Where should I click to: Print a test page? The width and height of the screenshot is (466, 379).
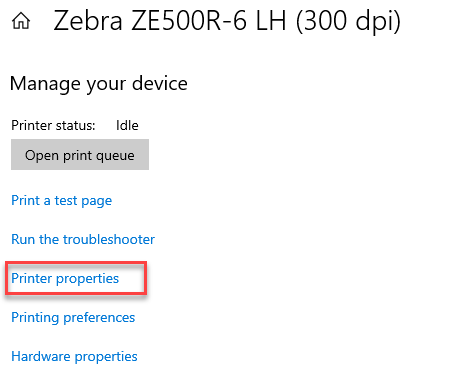pyautogui.click(x=62, y=201)
